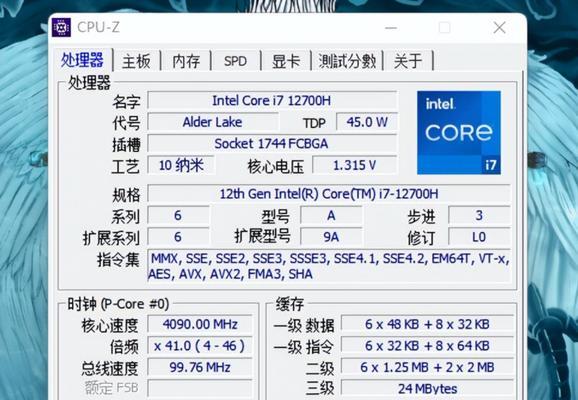Click the Intel Core i7 logo badge

click(459, 133)
